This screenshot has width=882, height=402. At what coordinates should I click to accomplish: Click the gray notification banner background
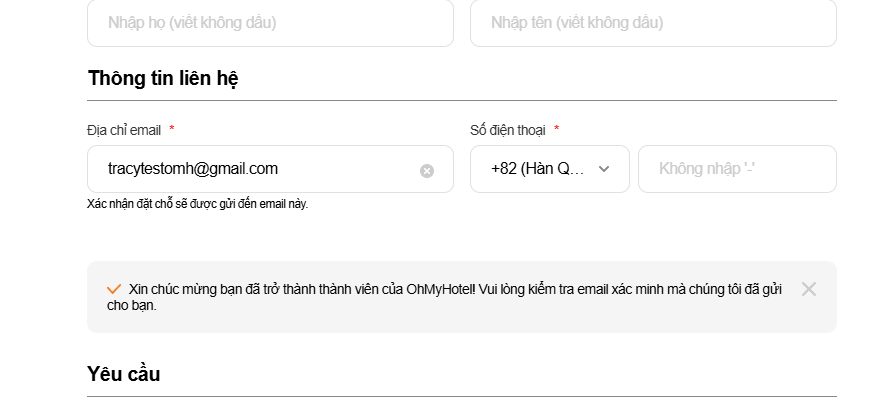600,318
